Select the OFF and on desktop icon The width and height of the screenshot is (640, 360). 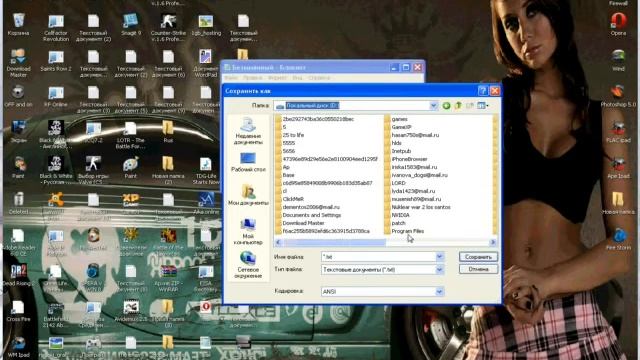[18, 96]
